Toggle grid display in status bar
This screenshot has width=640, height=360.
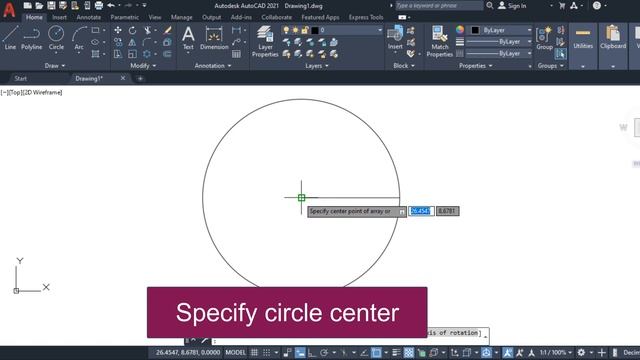(x=254, y=353)
